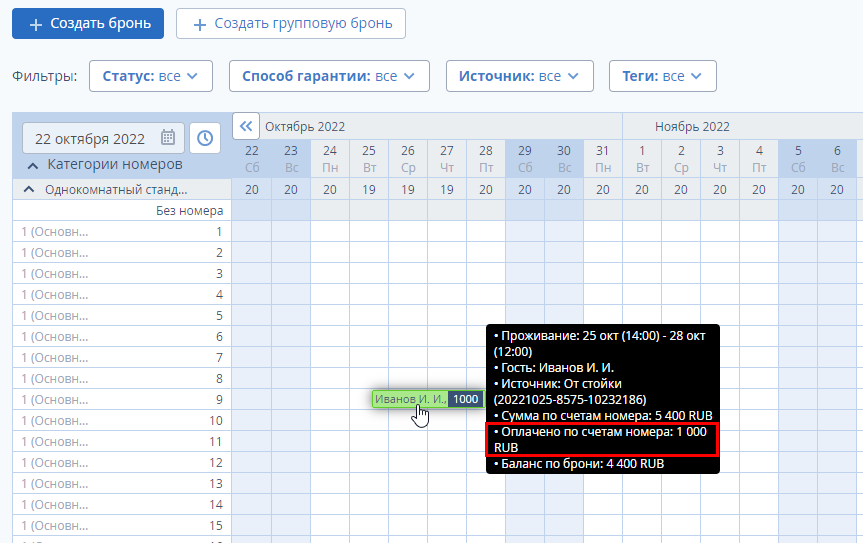The height and width of the screenshot is (543, 863).
Task: Select room row number 4
Action: pos(122,294)
